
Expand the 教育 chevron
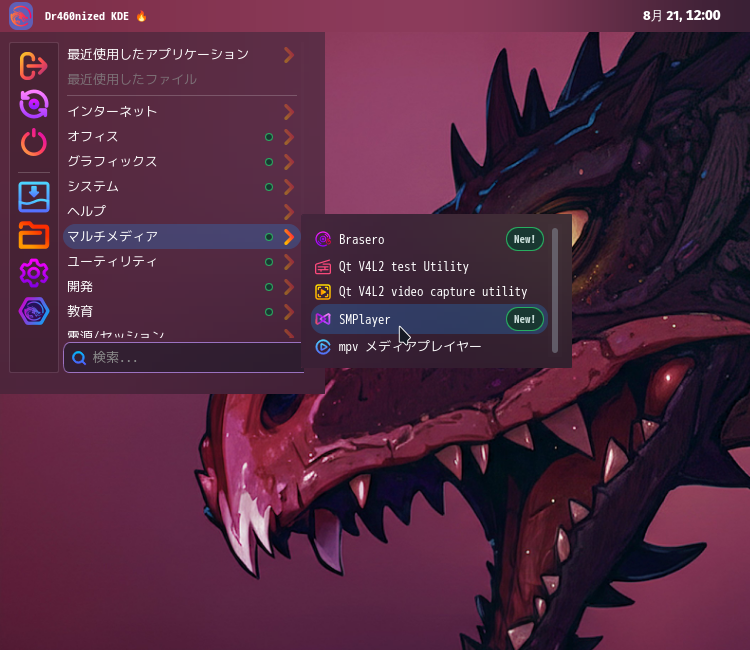pyautogui.click(x=288, y=311)
